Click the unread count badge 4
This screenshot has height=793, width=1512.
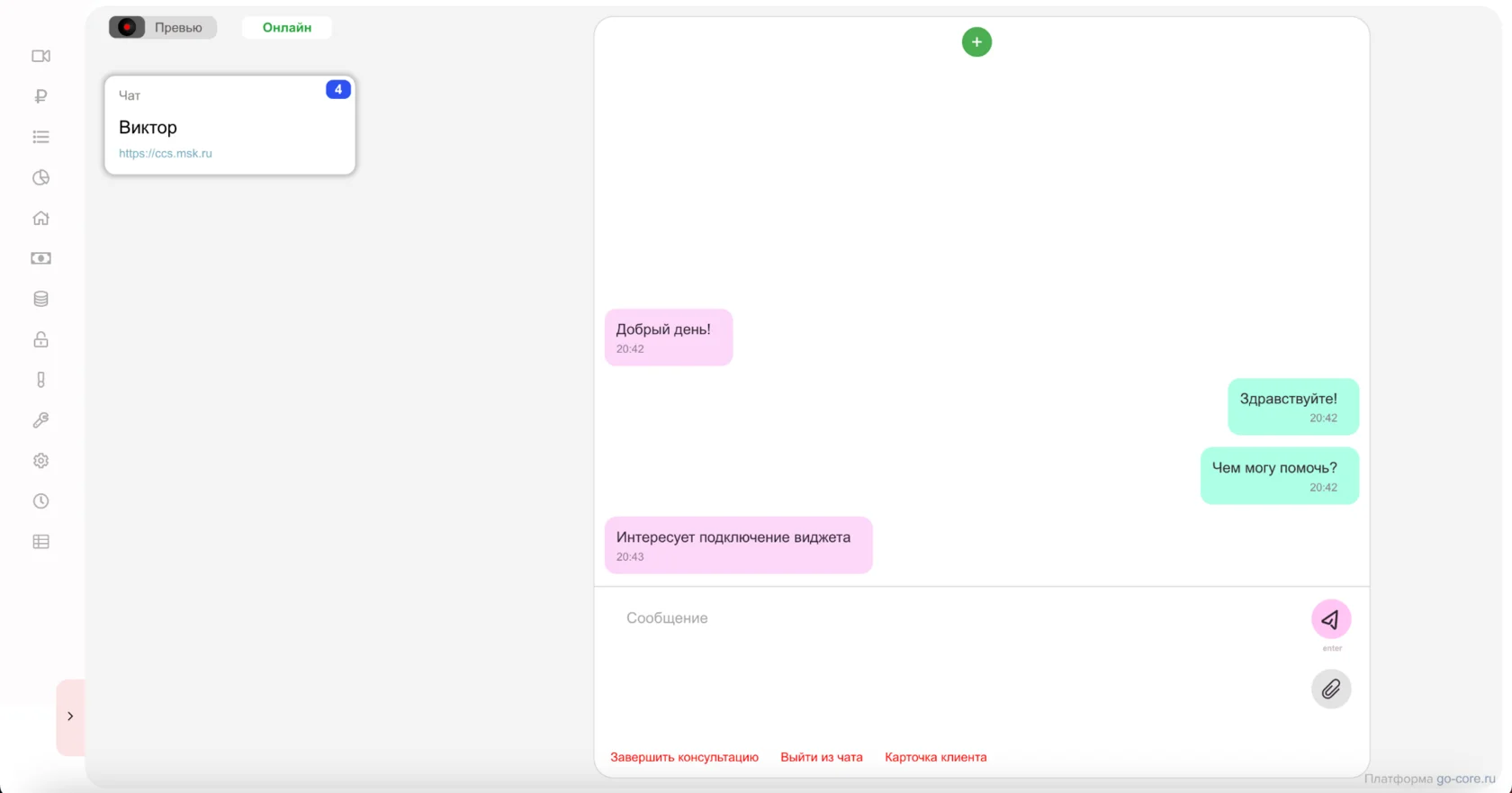[338, 89]
